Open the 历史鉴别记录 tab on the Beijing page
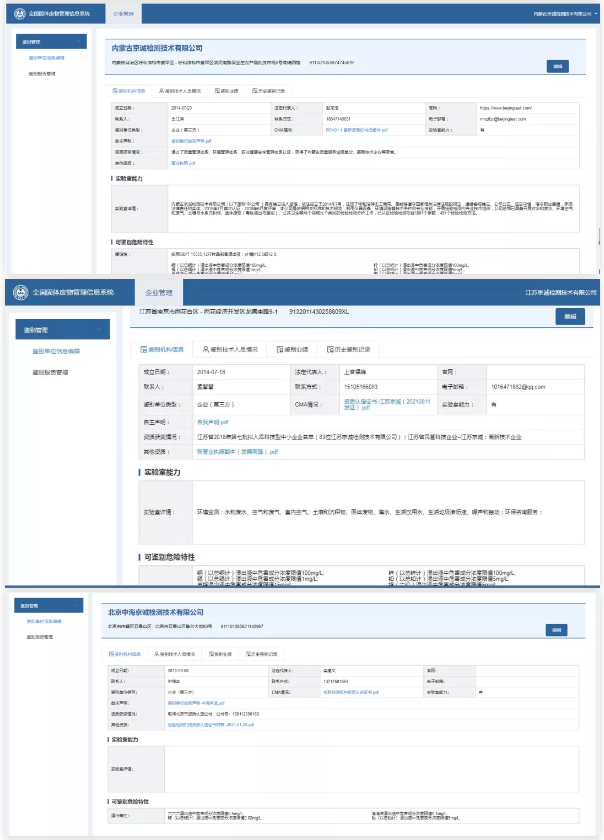This screenshot has width=604, height=840. click(262, 654)
